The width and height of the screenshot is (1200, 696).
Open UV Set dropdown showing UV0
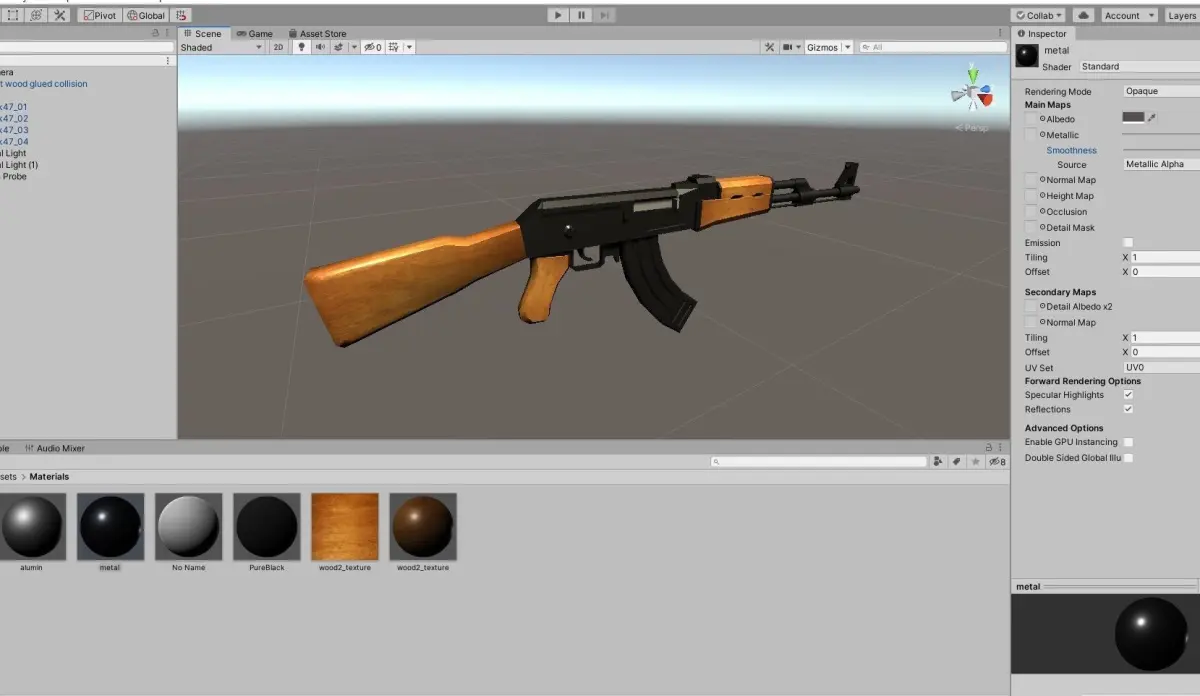click(1161, 367)
